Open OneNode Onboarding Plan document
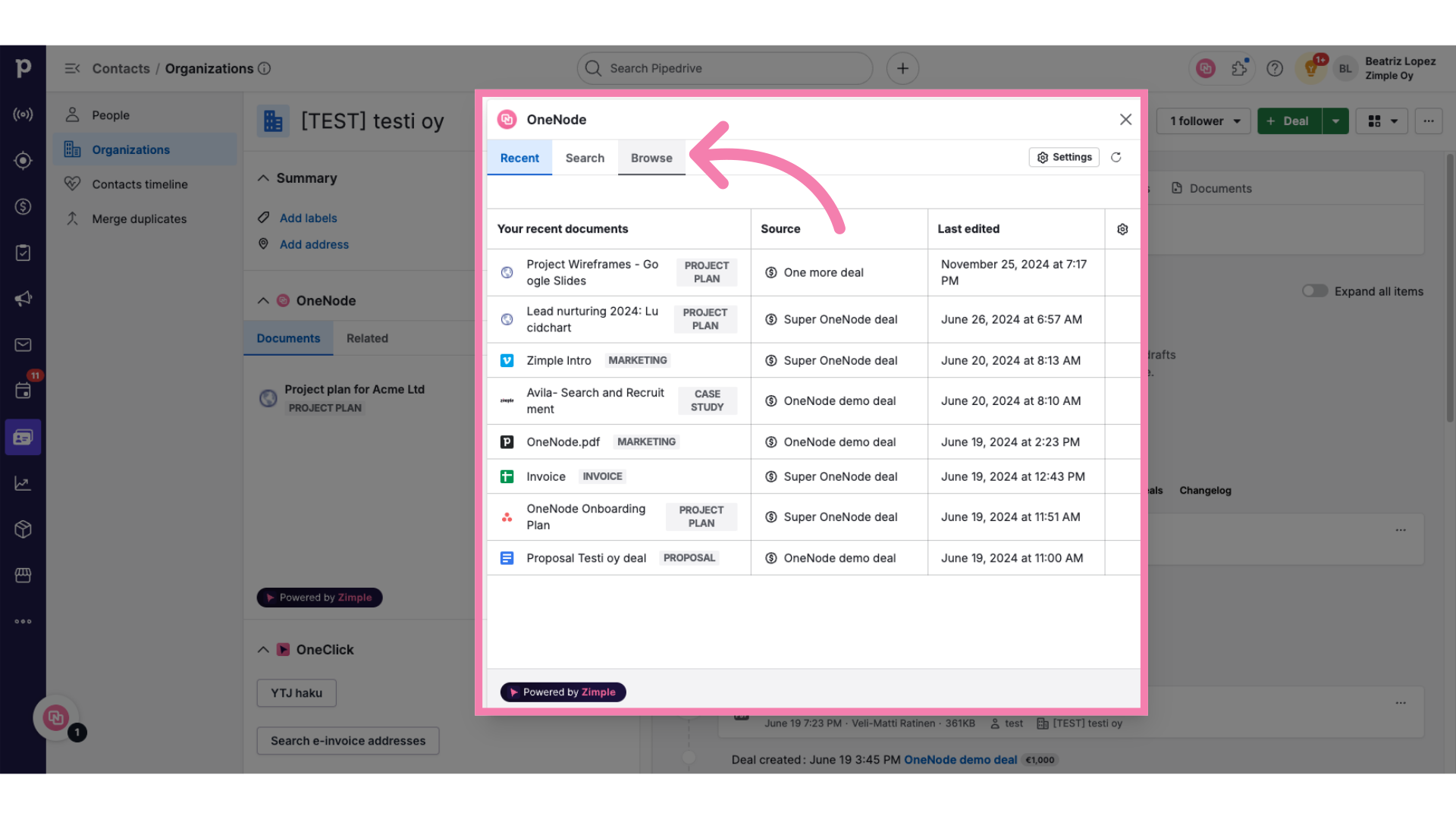This screenshot has width=1456, height=819. [x=586, y=517]
